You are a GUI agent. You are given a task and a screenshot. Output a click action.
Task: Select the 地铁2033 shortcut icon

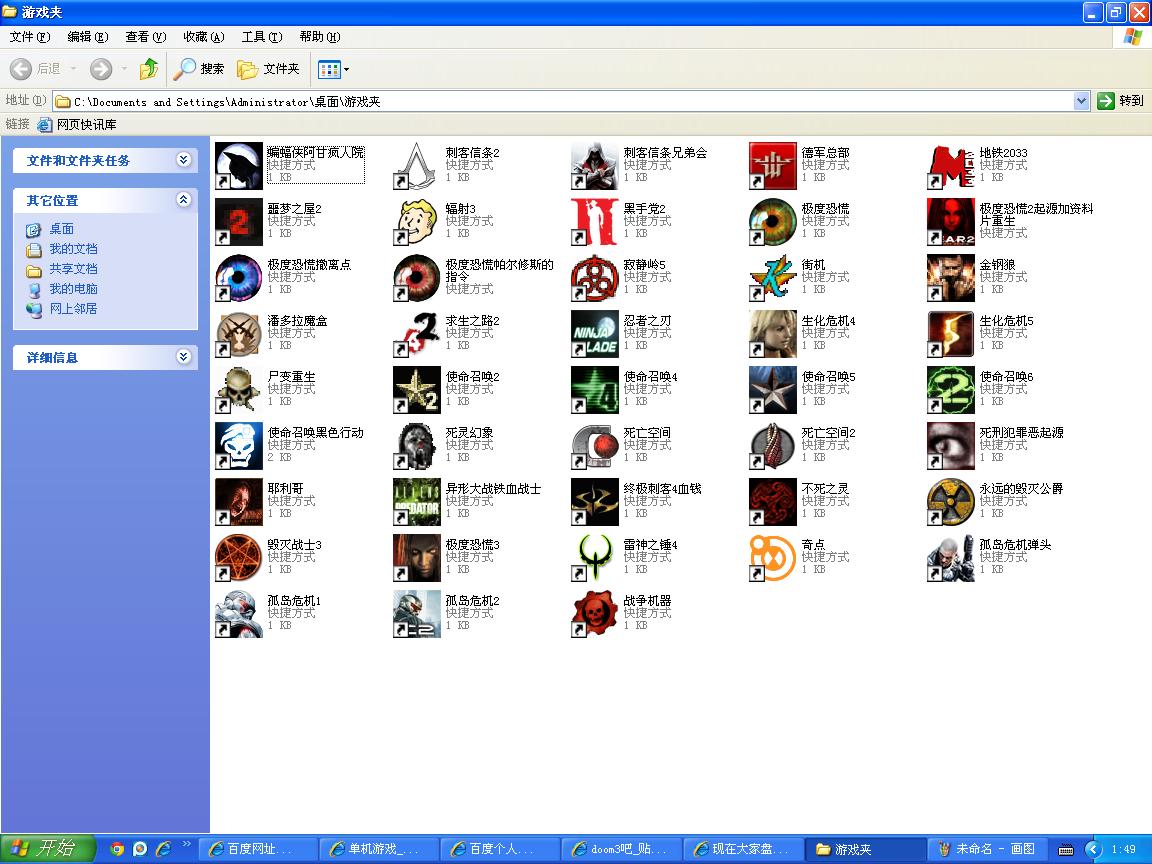[x=951, y=166]
